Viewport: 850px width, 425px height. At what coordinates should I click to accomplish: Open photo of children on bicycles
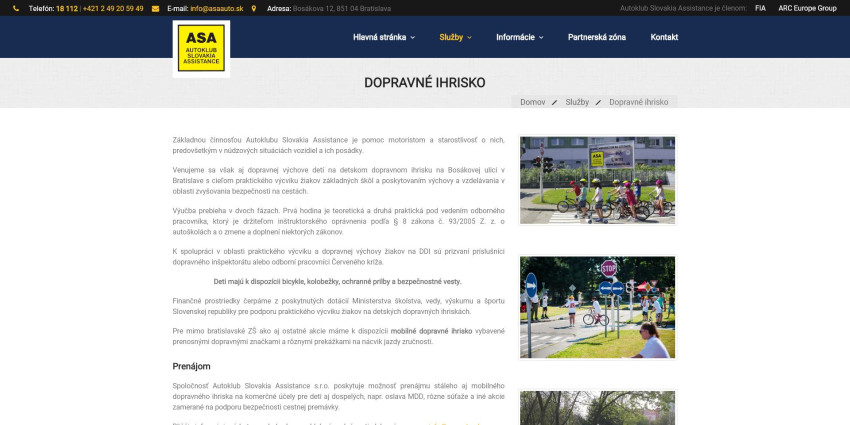pos(597,180)
